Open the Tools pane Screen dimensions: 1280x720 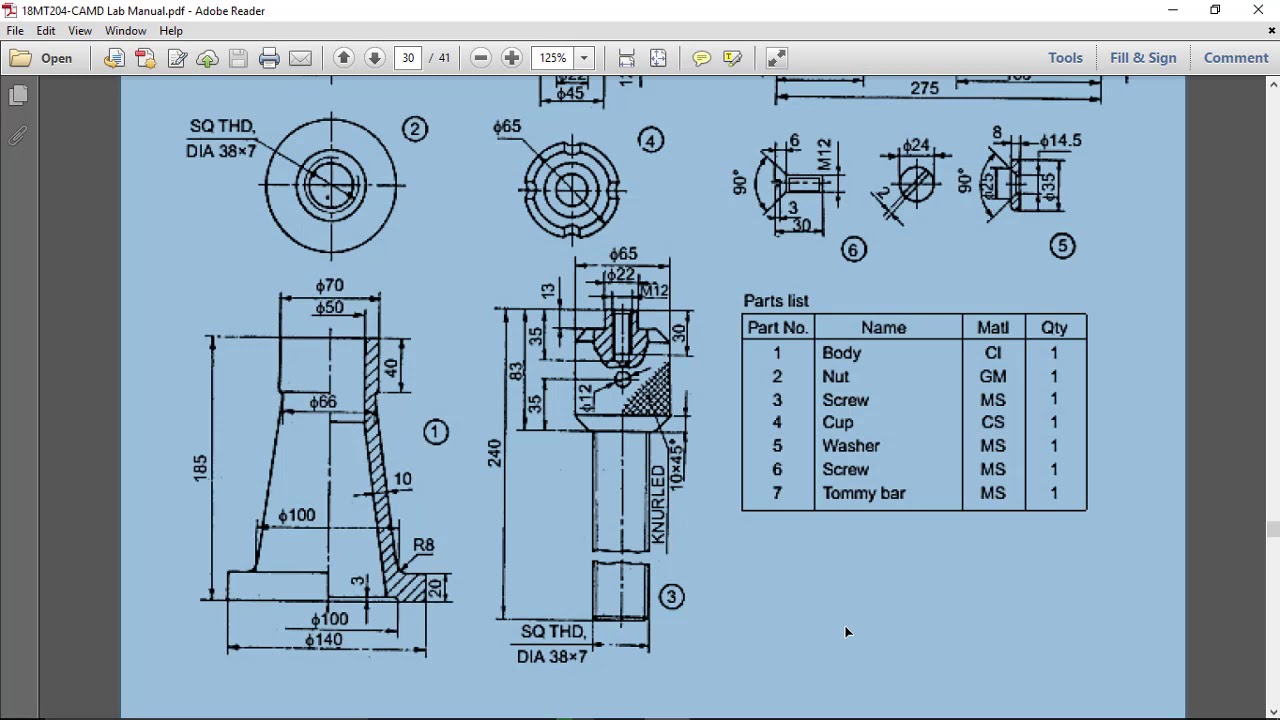(x=1065, y=58)
